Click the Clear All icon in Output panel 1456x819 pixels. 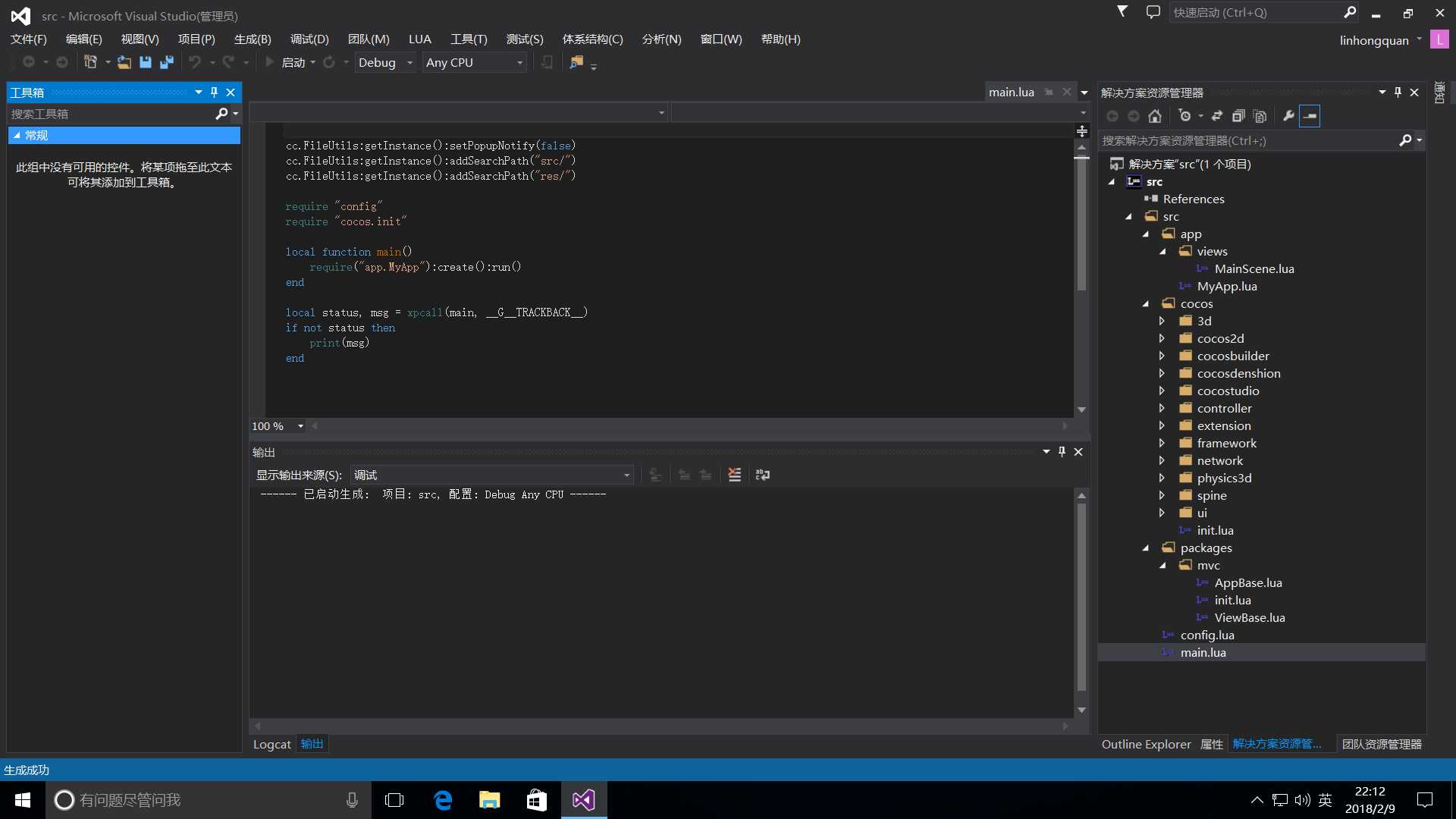tap(734, 475)
